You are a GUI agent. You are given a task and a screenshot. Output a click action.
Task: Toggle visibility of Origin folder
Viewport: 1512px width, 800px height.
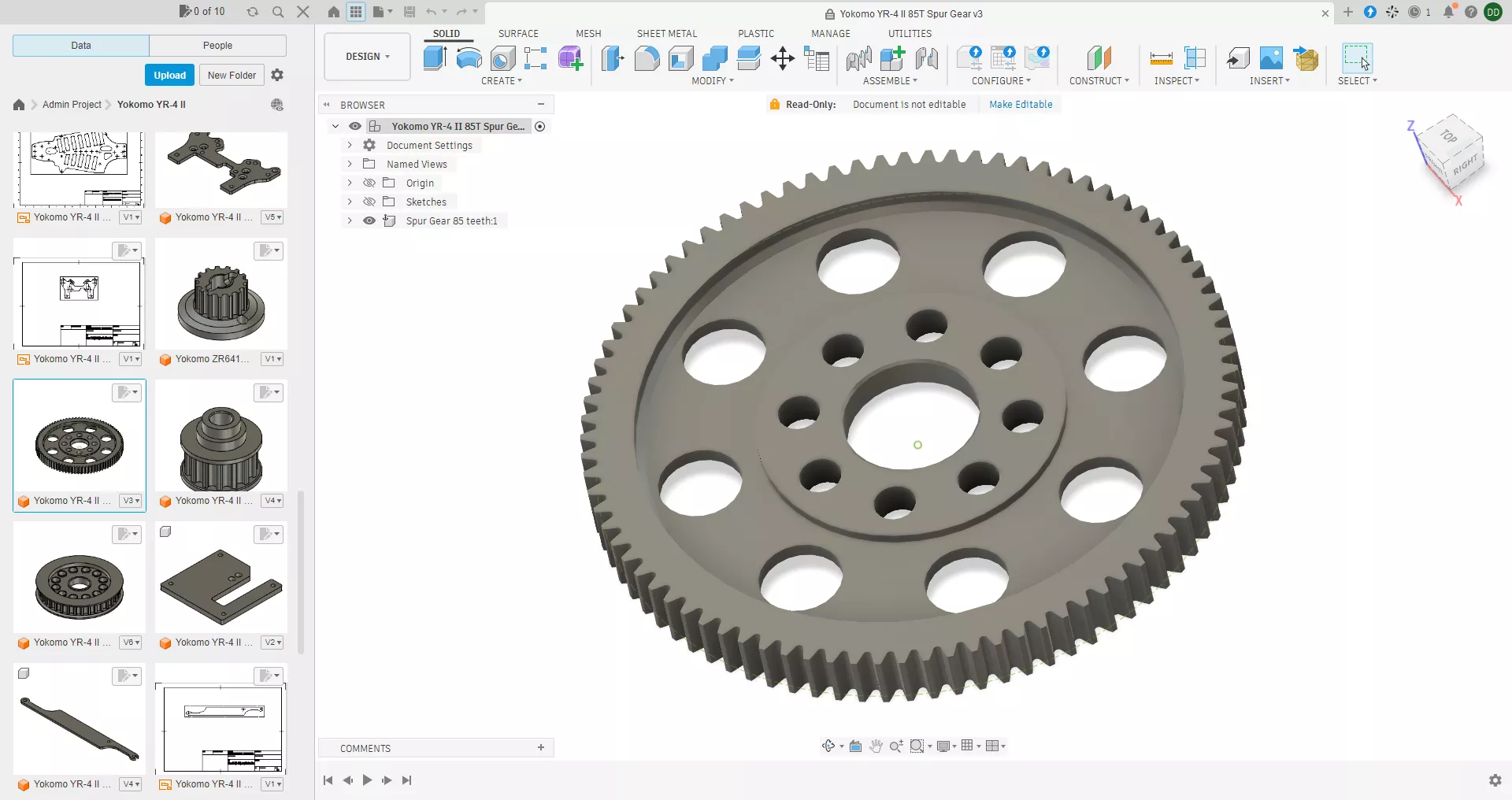click(369, 183)
